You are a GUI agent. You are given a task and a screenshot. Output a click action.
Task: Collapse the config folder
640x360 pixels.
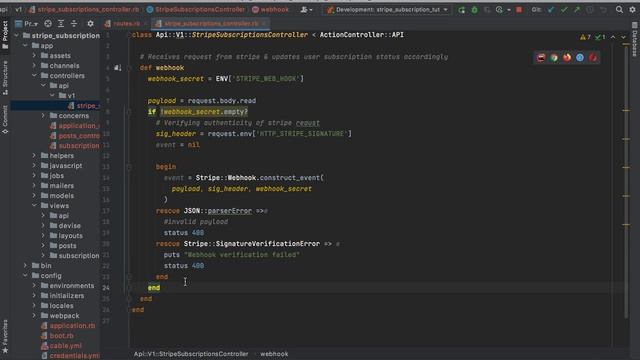click(25, 276)
